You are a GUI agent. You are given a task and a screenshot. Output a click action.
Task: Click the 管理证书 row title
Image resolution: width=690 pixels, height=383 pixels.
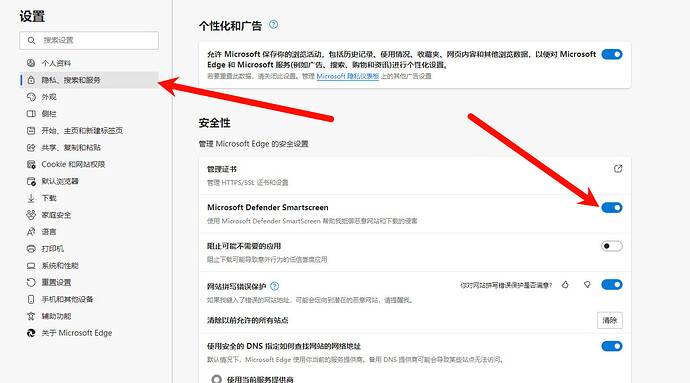[222, 169]
